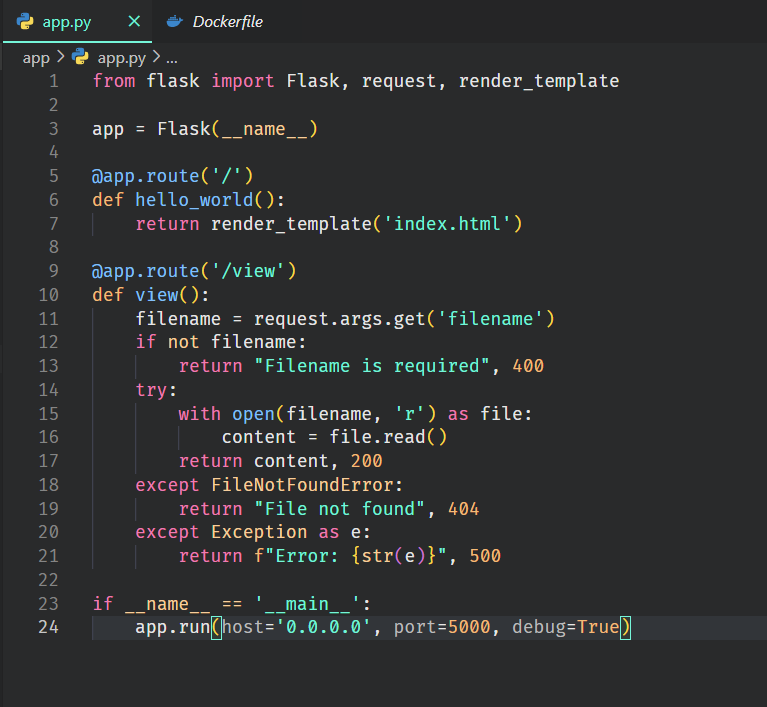Expand the breadcrumb ellipsis symbol list

pyautogui.click(x=171, y=58)
